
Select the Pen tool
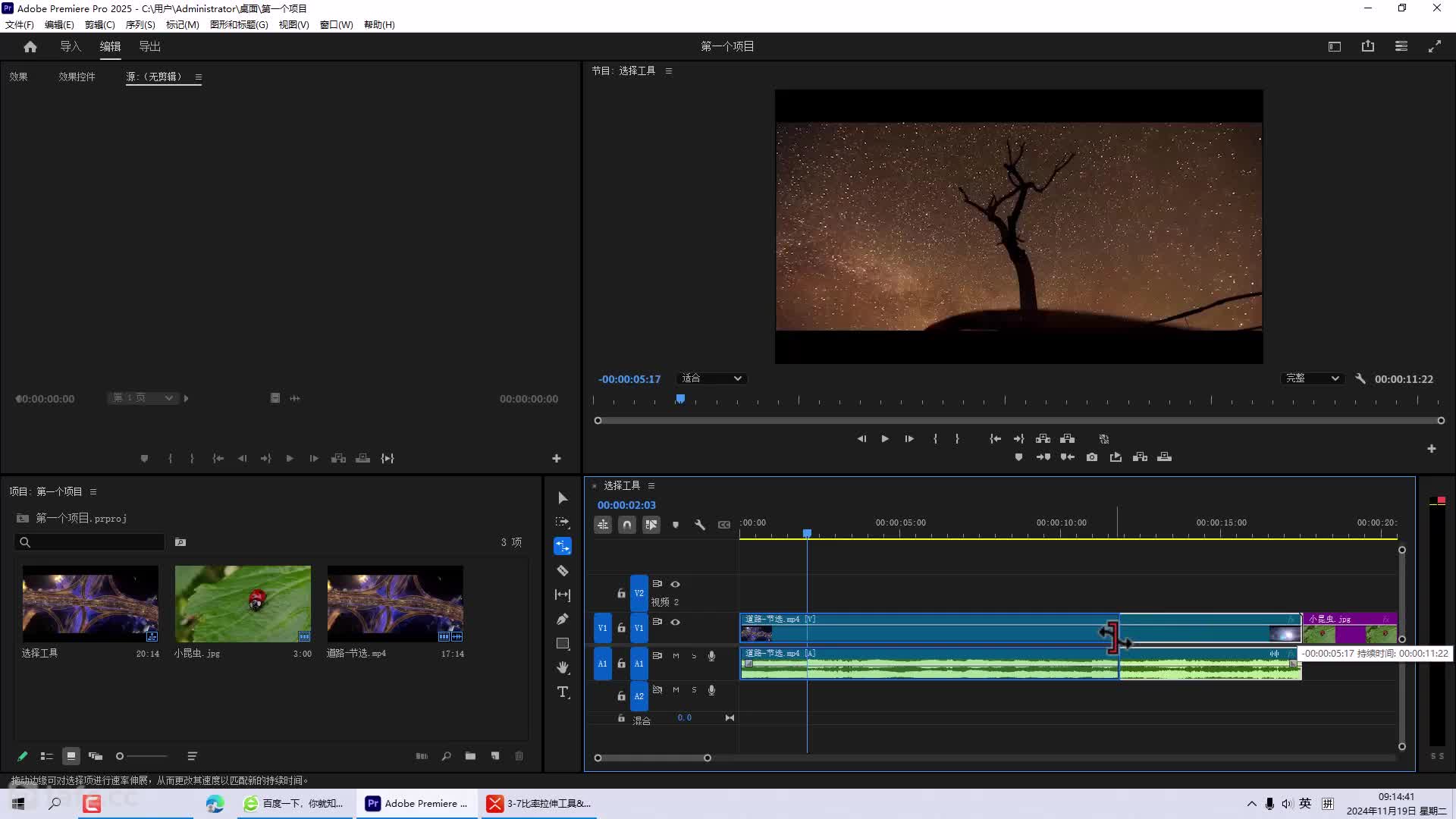[563, 620]
